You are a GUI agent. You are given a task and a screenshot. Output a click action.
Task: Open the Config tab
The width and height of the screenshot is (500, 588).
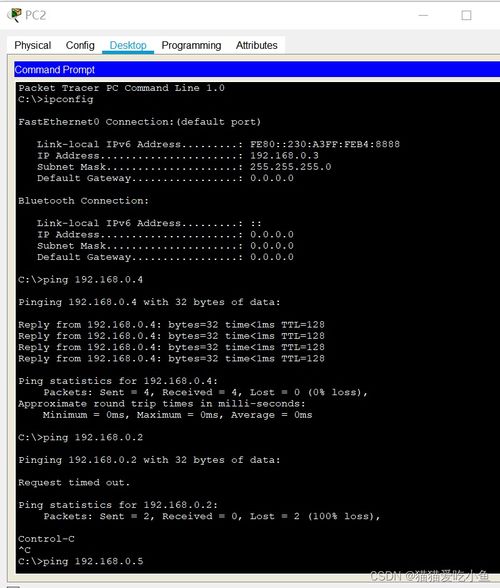point(80,45)
